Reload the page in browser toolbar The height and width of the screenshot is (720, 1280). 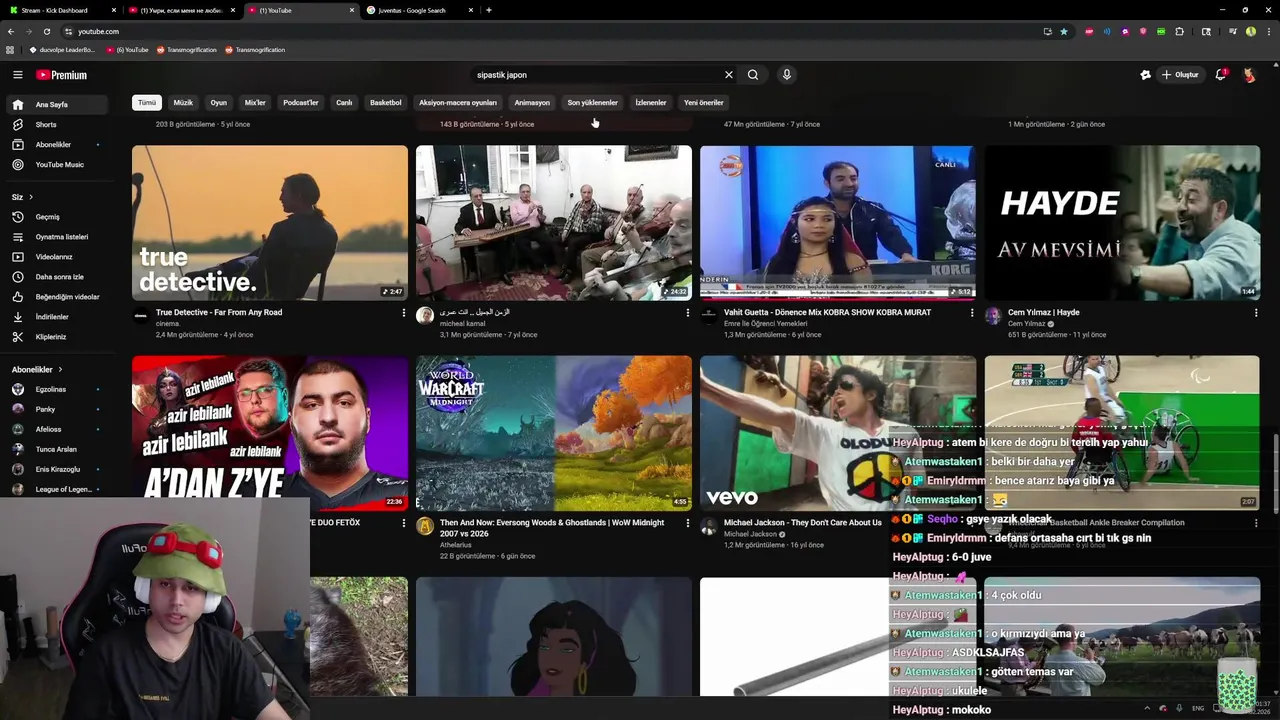point(46,31)
